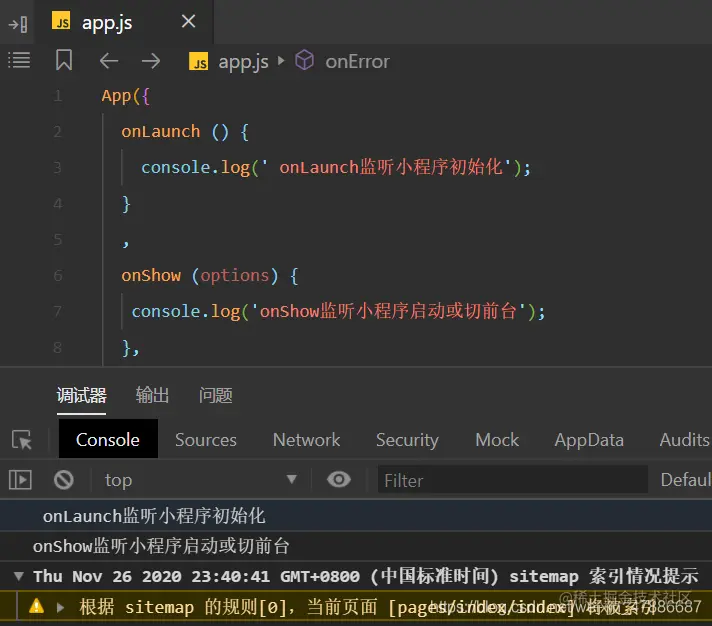Select the Console devtools tab
712x626 pixels.
tap(108, 439)
